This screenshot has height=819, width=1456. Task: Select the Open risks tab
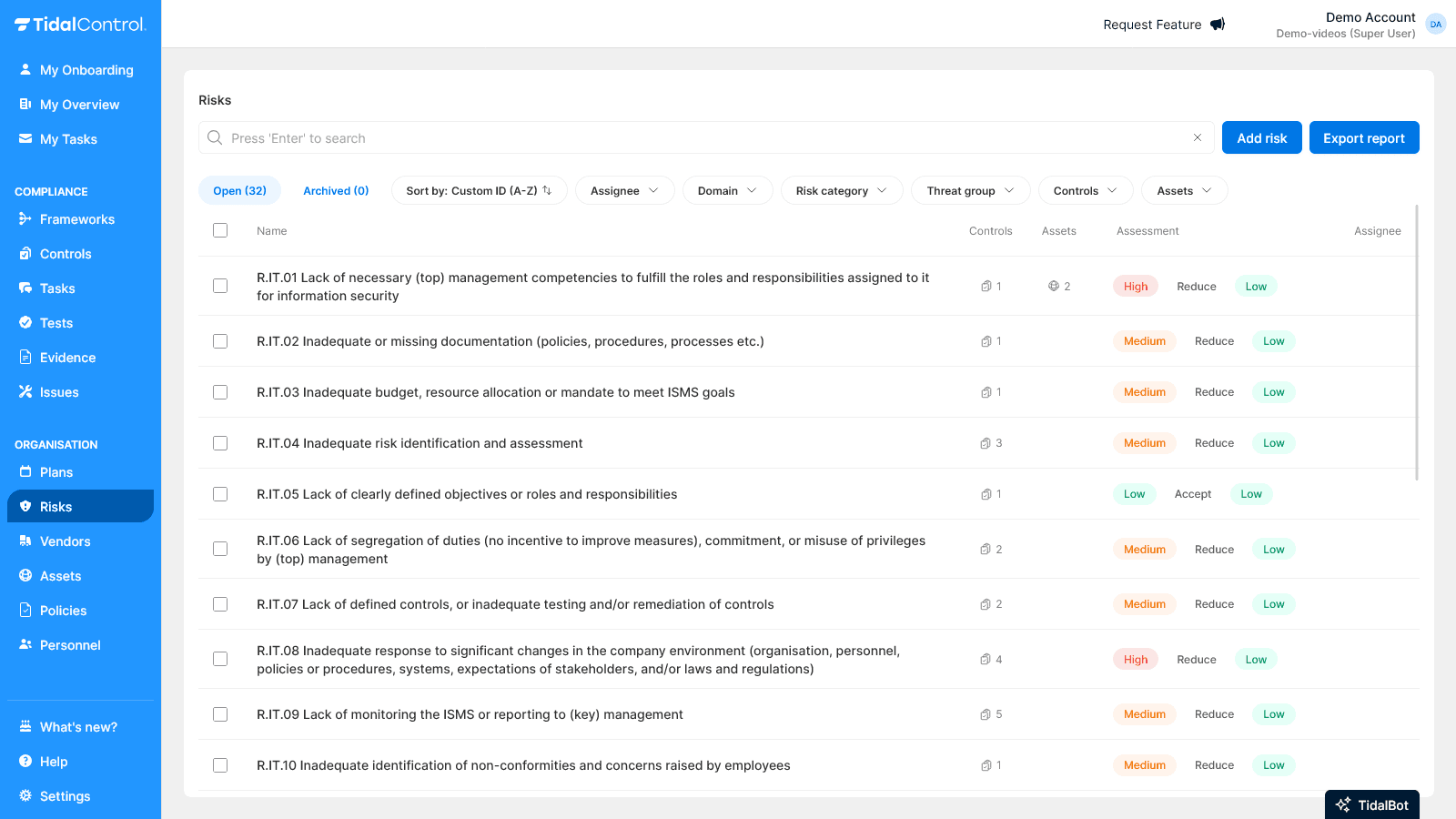239,190
